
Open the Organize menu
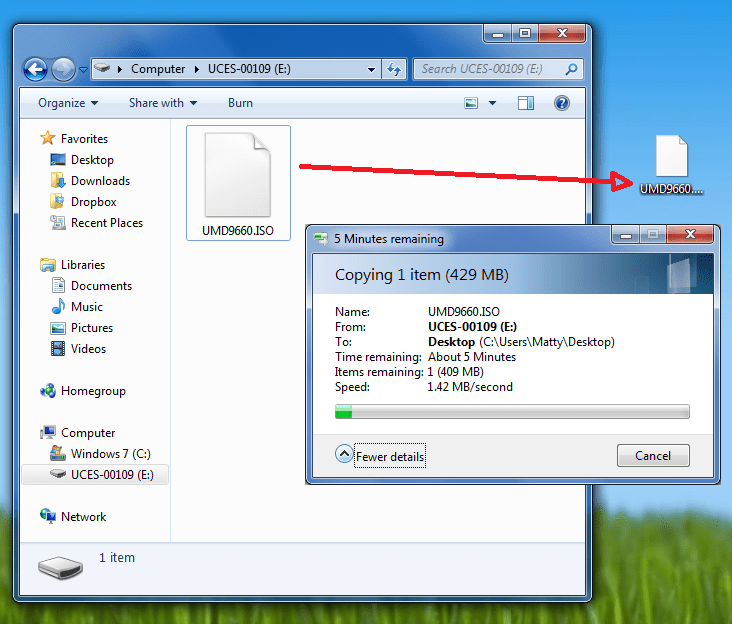coord(68,103)
